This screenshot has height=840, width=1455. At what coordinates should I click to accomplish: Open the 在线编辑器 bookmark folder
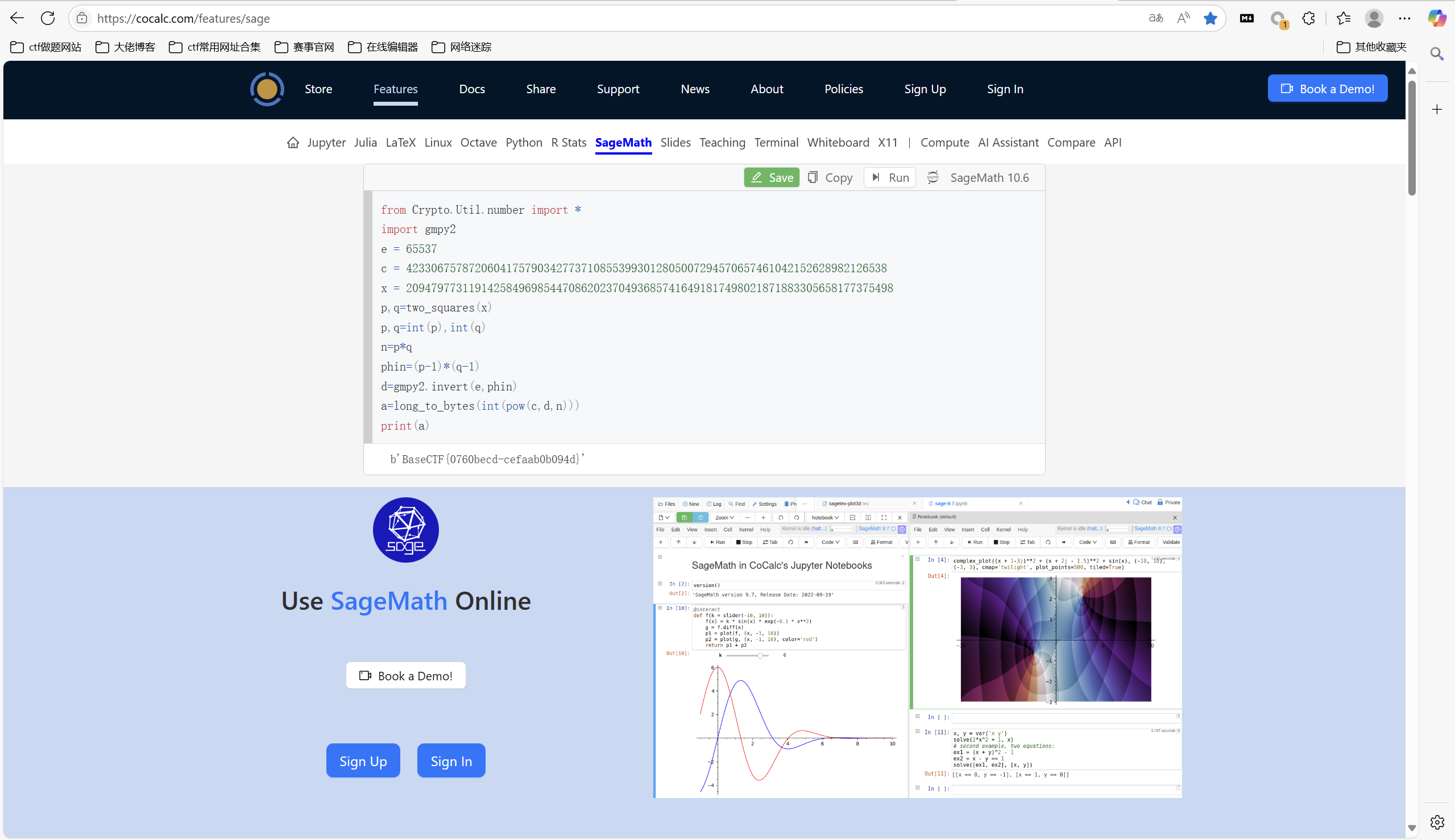pos(383,47)
